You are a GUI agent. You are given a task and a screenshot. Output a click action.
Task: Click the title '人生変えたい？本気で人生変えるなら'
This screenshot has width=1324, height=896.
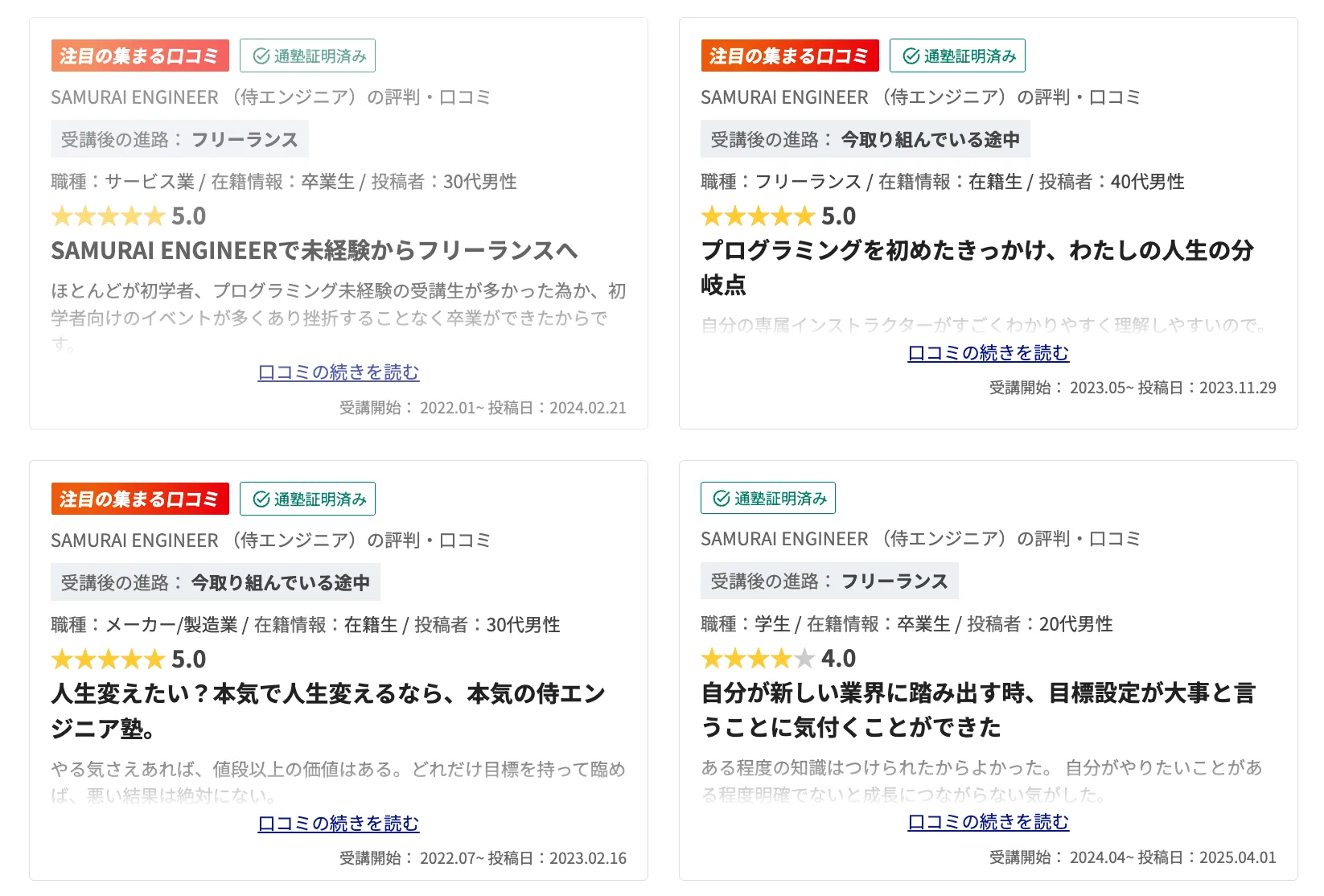pyautogui.click(x=328, y=710)
